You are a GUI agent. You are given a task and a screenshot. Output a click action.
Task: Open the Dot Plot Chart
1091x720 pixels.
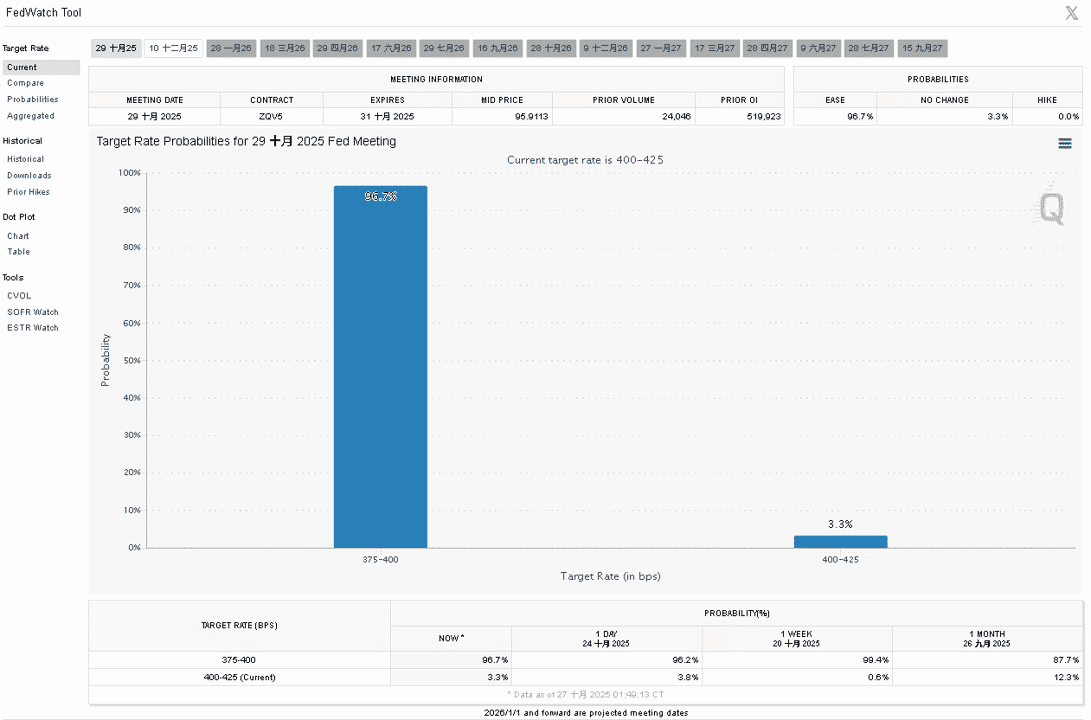pos(18,237)
